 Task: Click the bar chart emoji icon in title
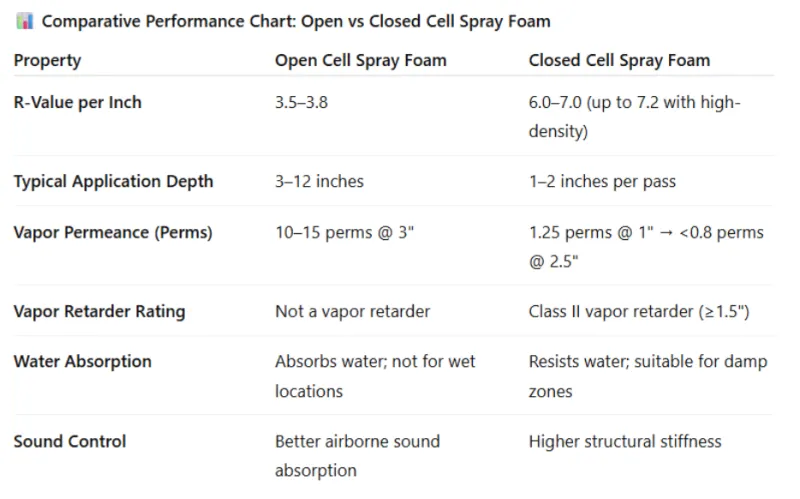23,22
